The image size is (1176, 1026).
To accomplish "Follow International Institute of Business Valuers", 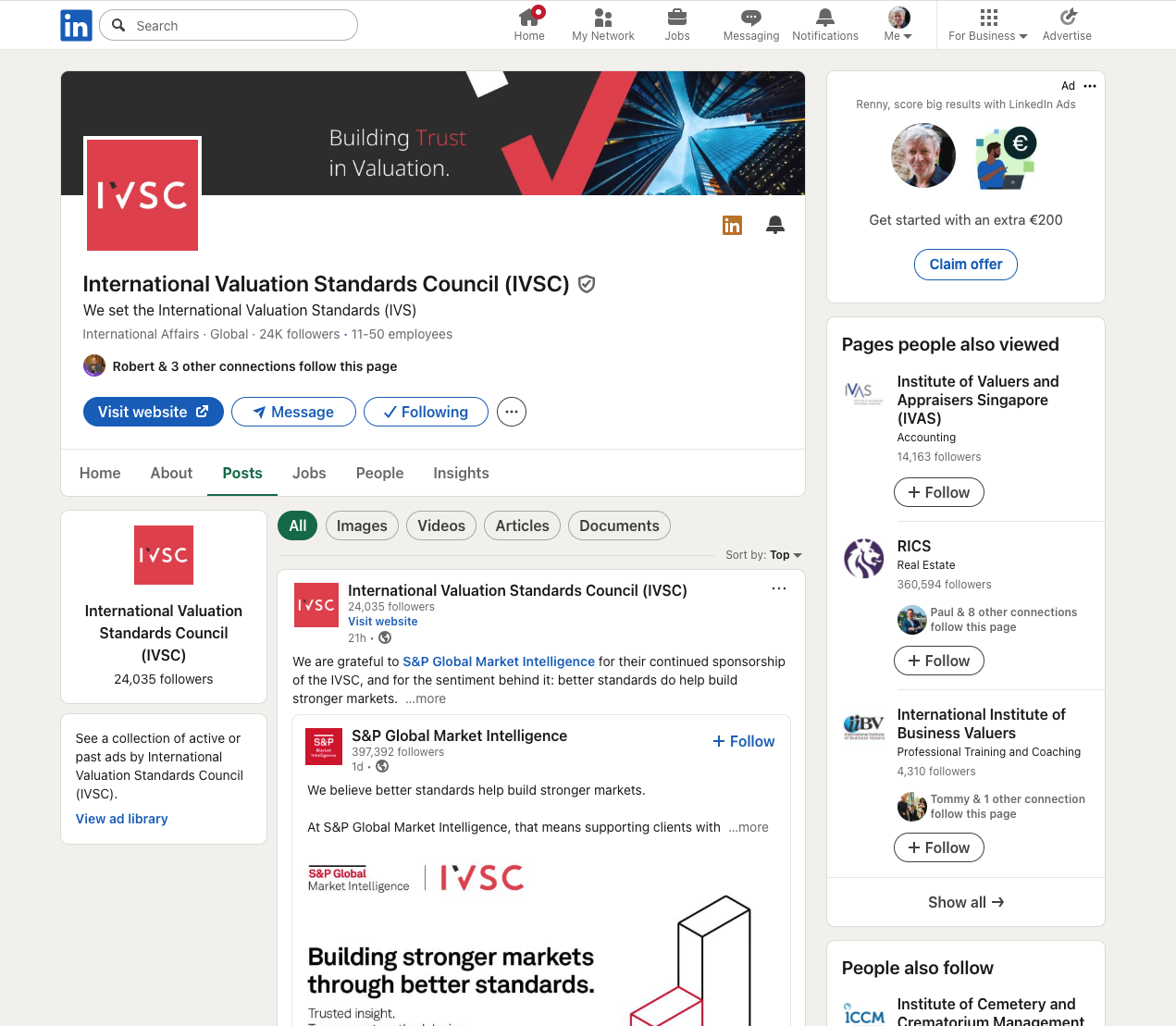I will tap(939, 847).
